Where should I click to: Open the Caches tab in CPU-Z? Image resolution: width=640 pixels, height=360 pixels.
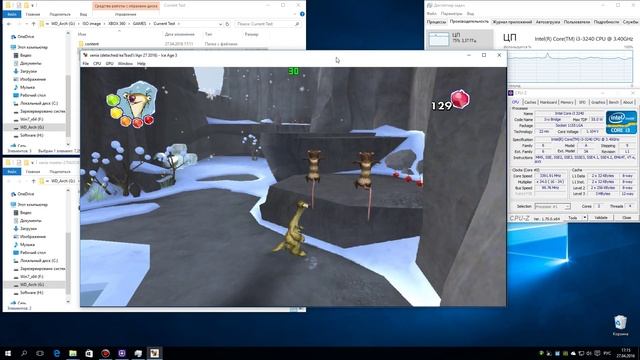point(530,102)
